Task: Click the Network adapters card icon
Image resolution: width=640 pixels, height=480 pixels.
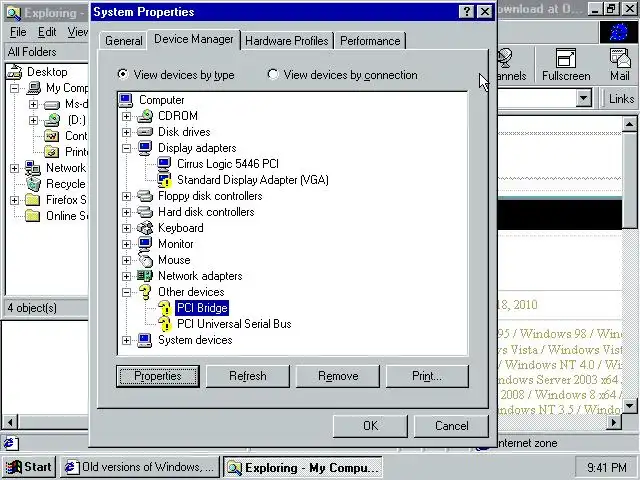Action: [145, 276]
